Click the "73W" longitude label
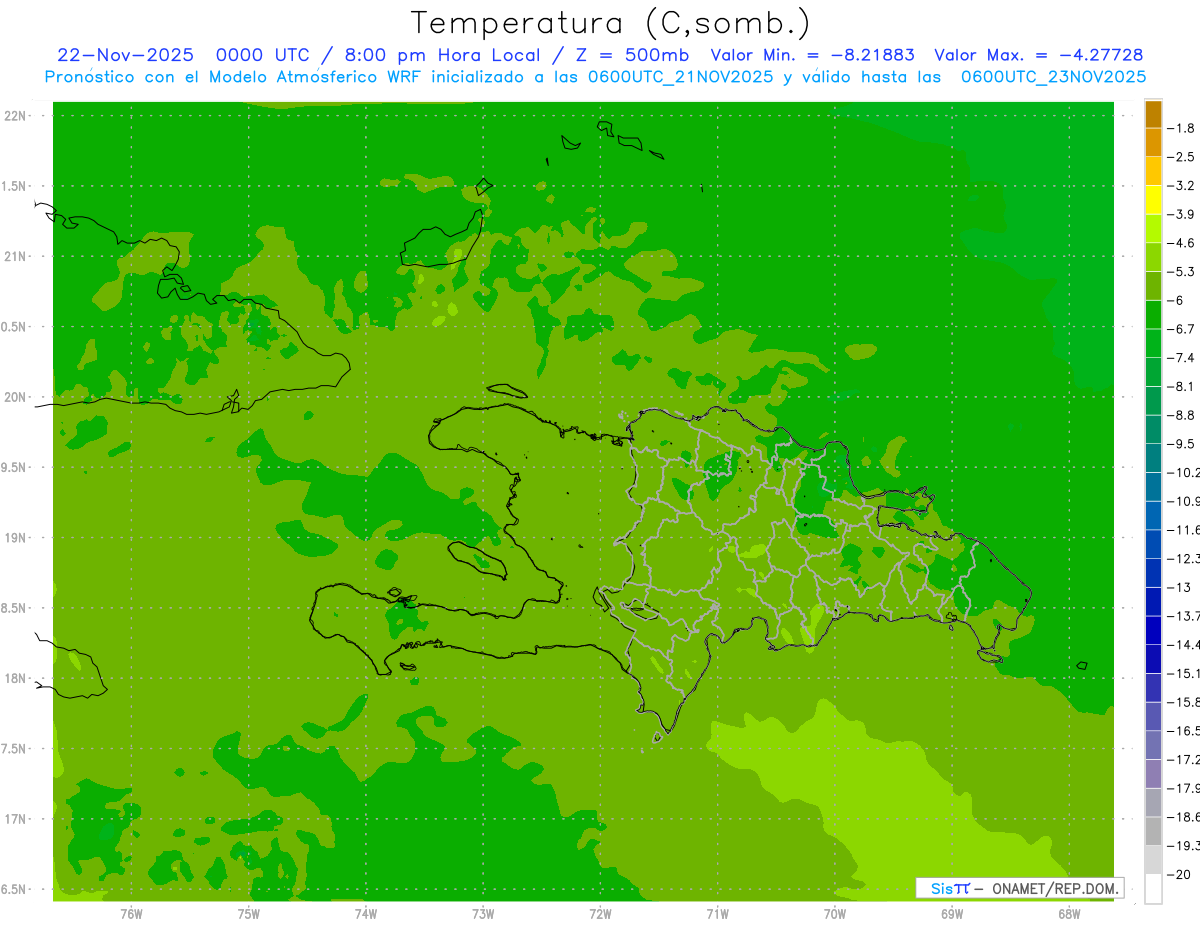Viewport: 1200px width, 927px height. pos(483,914)
